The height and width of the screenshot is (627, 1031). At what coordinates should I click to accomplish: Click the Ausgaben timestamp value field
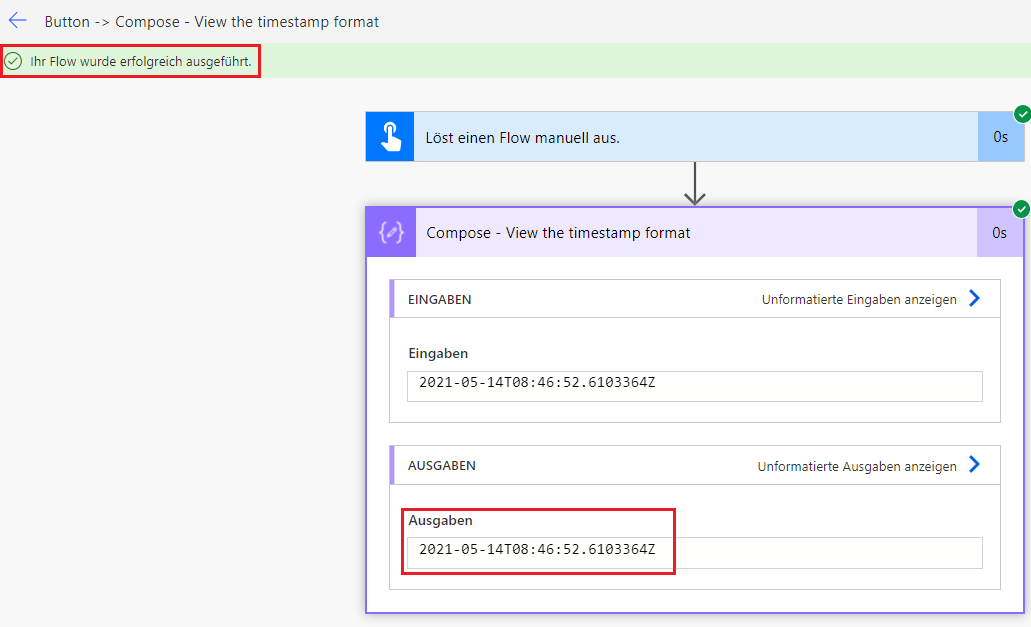point(695,553)
